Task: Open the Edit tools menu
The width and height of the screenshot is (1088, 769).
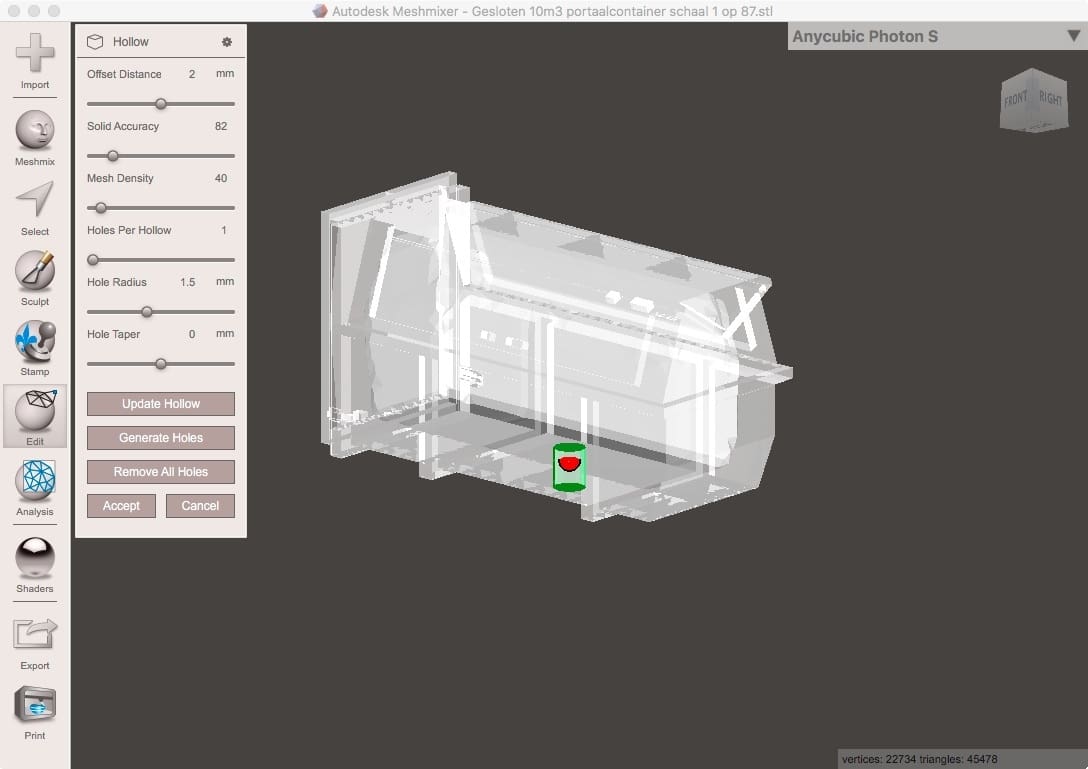Action: (35, 417)
